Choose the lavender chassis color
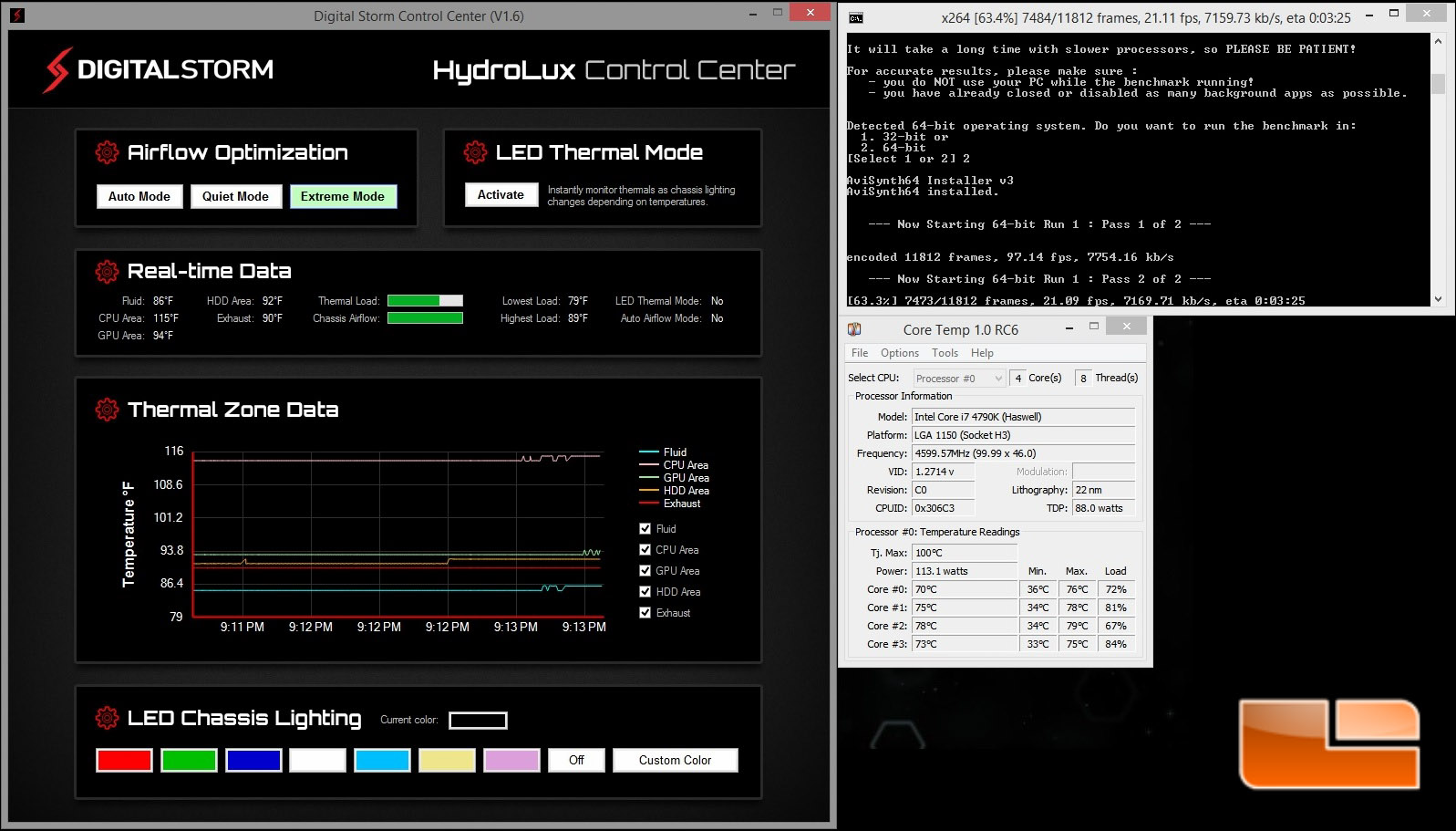The width and height of the screenshot is (1456, 831). (511, 760)
